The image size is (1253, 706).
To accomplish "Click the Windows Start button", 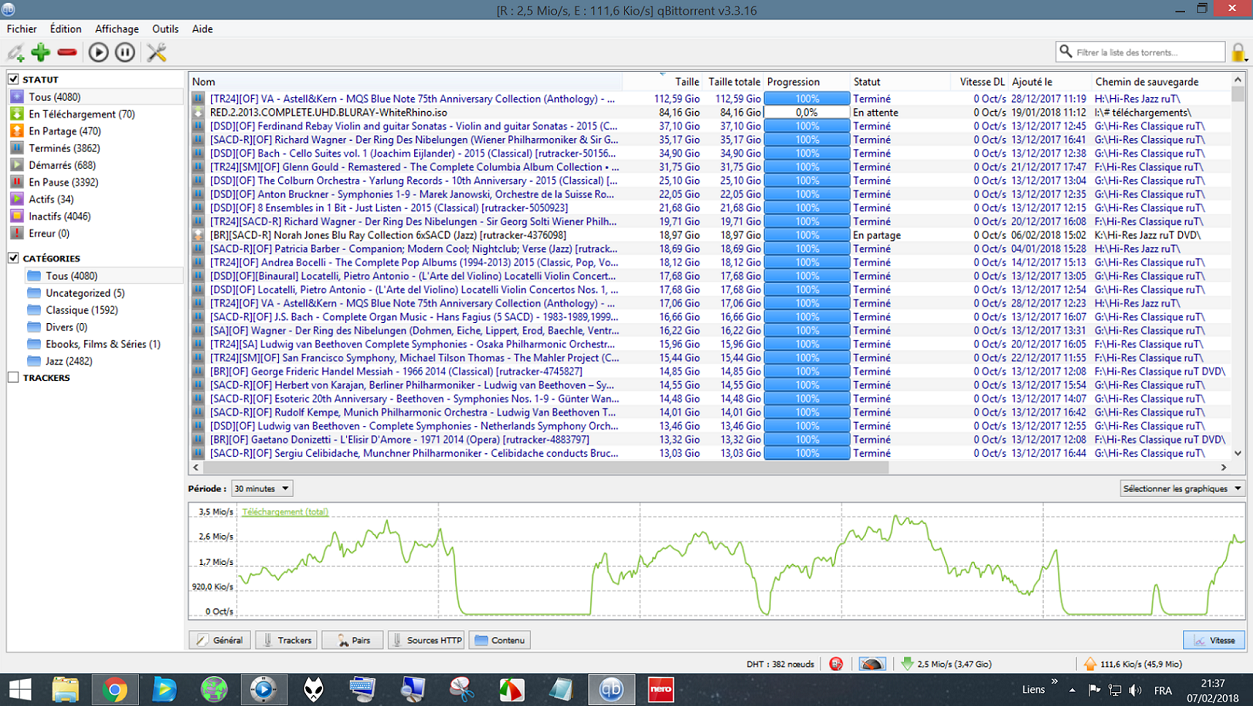I will [x=19, y=689].
